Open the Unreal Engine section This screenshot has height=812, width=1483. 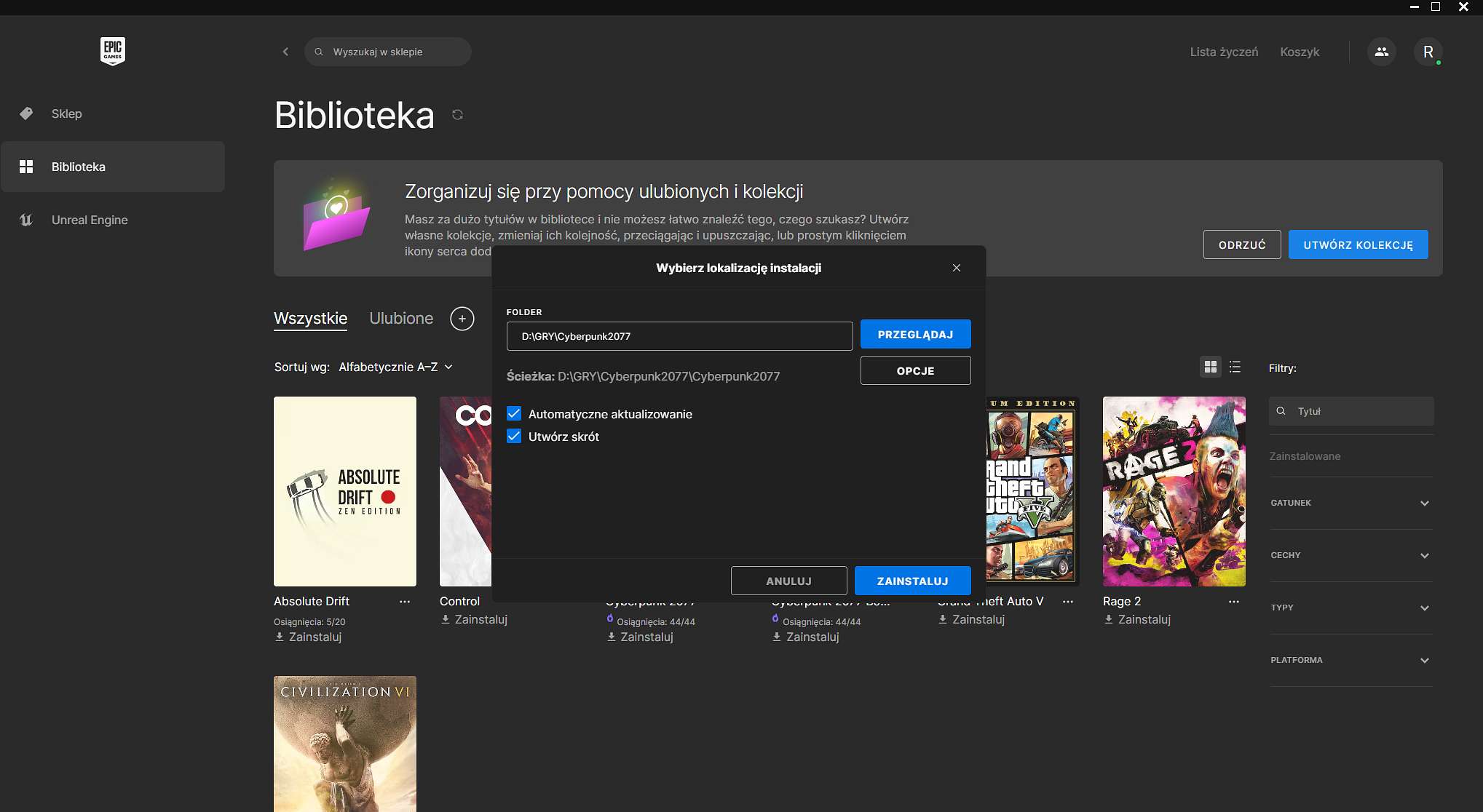click(112, 220)
